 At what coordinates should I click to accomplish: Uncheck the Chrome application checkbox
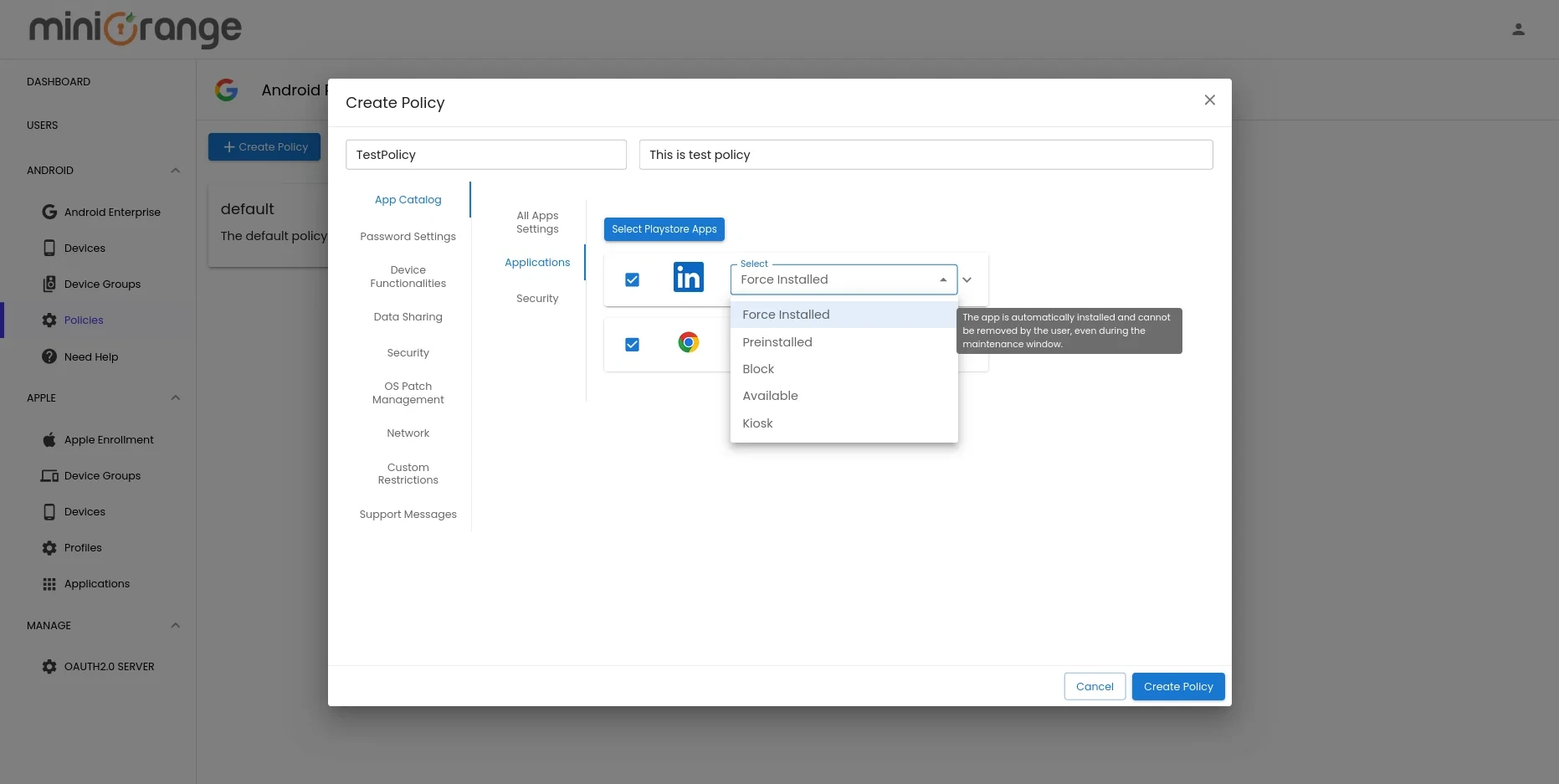click(x=632, y=344)
